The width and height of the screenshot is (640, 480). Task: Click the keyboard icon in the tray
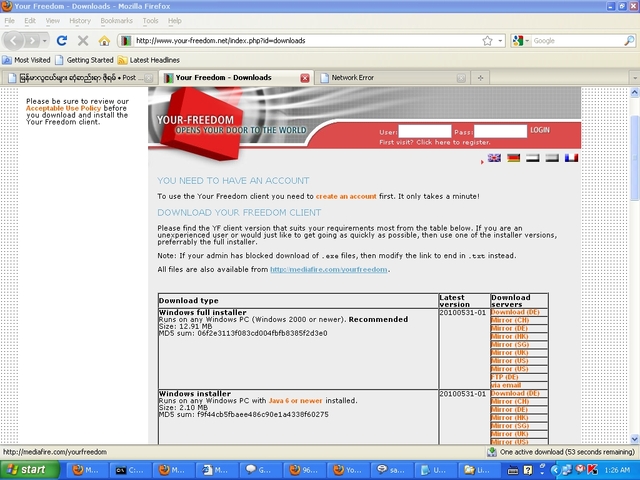(513, 470)
